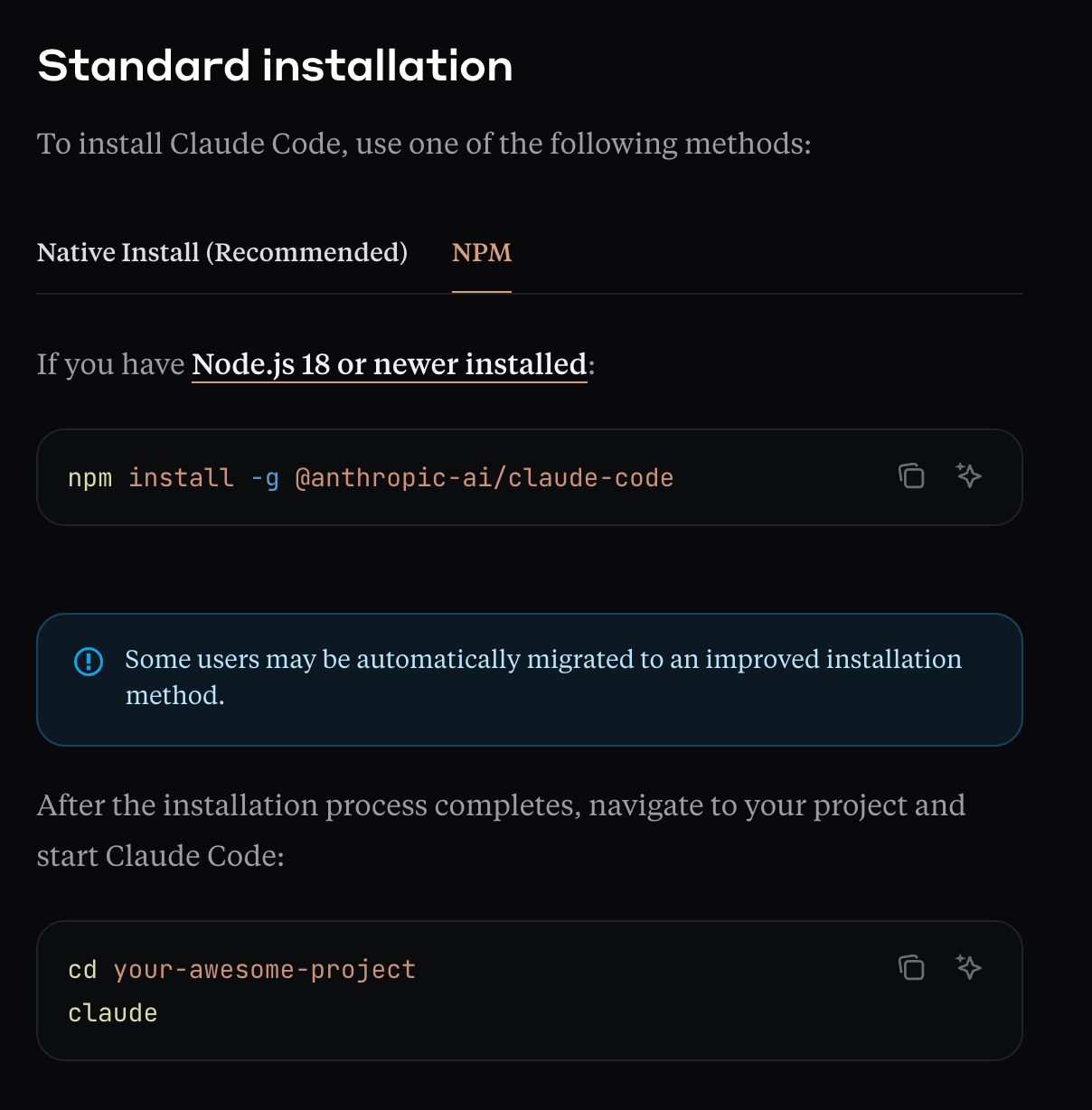Click sparkle AI icon in the cd code block
Viewport: 1092px width, 1110px height.
point(969,967)
